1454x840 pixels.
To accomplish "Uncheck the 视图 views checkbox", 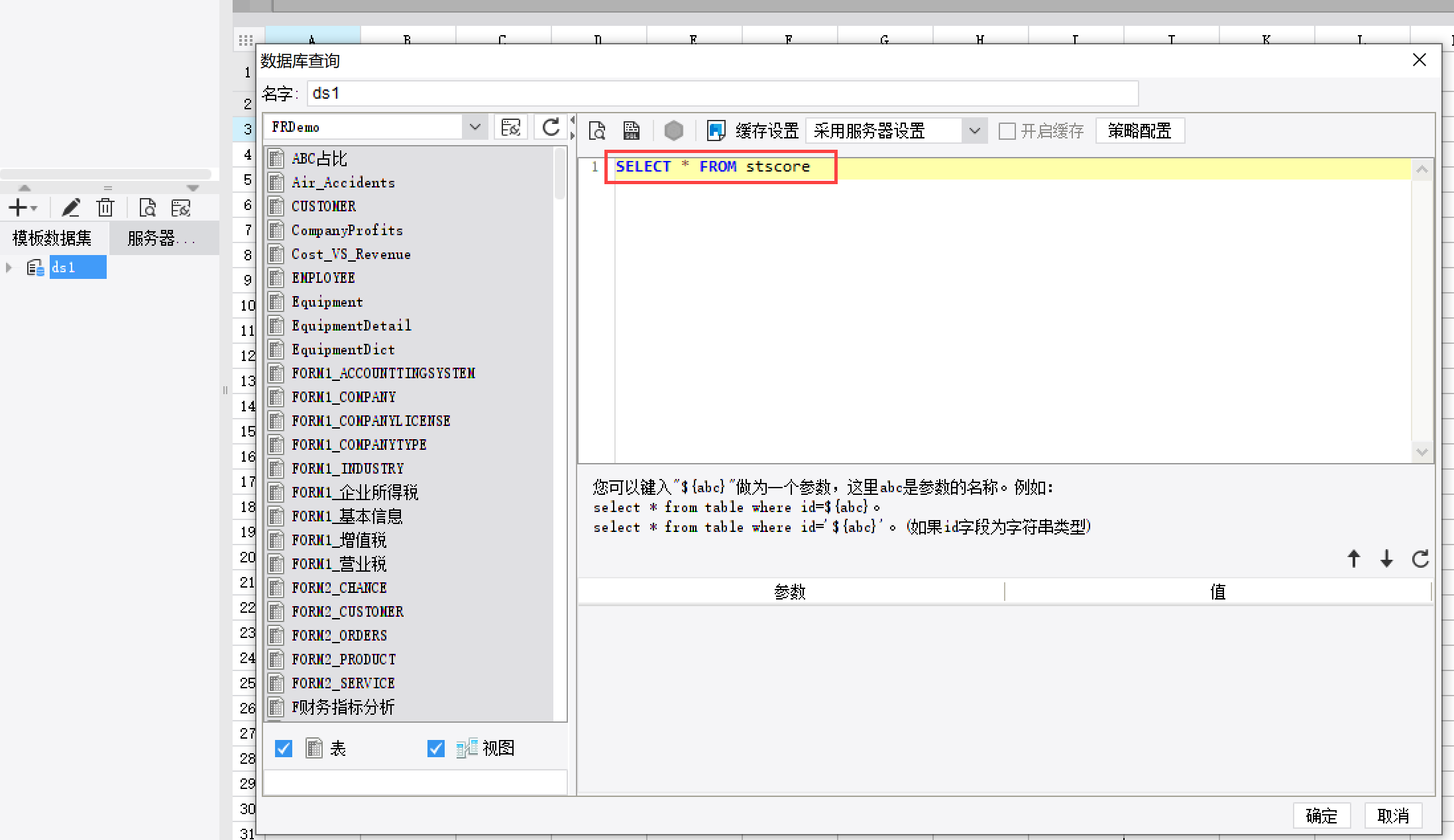I will 435,749.
